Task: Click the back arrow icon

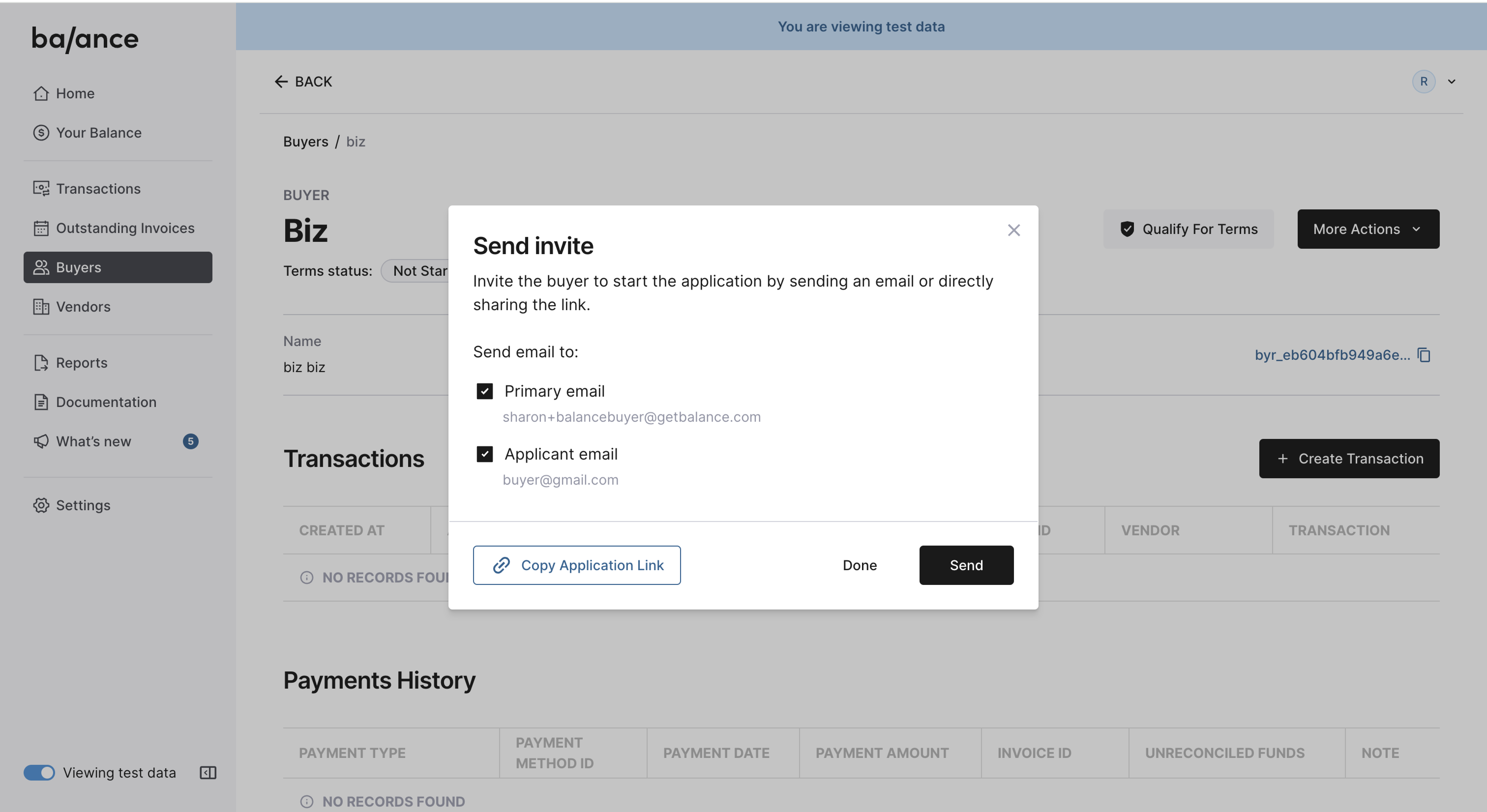Action: (x=281, y=81)
